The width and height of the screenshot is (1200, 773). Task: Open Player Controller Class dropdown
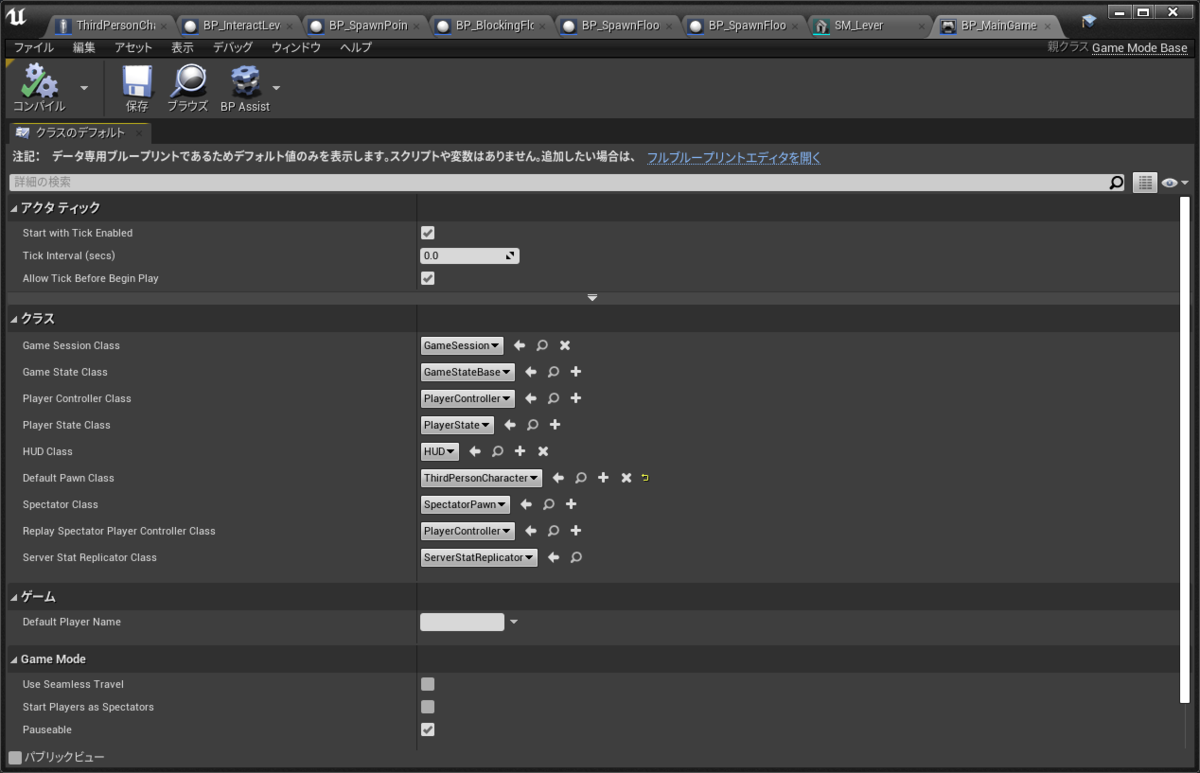tap(468, 398)
